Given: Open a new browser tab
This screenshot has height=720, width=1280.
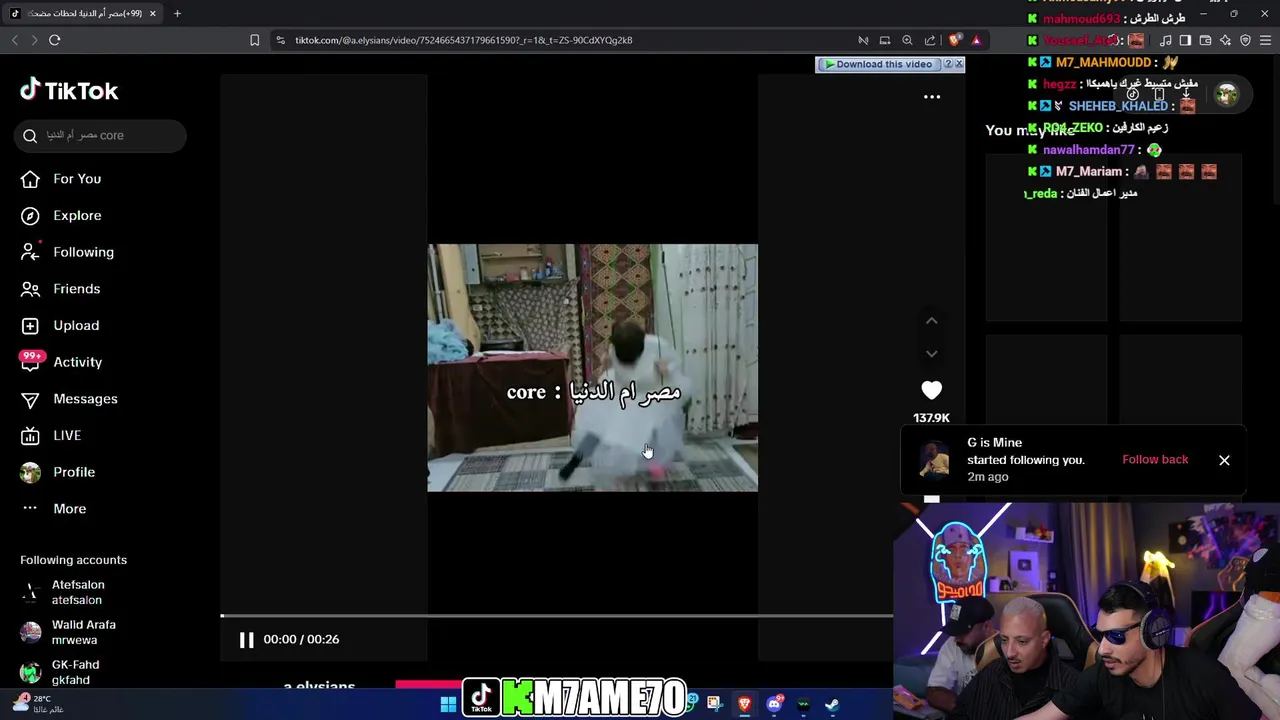Looking at the screenshot, I should coord(177,13).
